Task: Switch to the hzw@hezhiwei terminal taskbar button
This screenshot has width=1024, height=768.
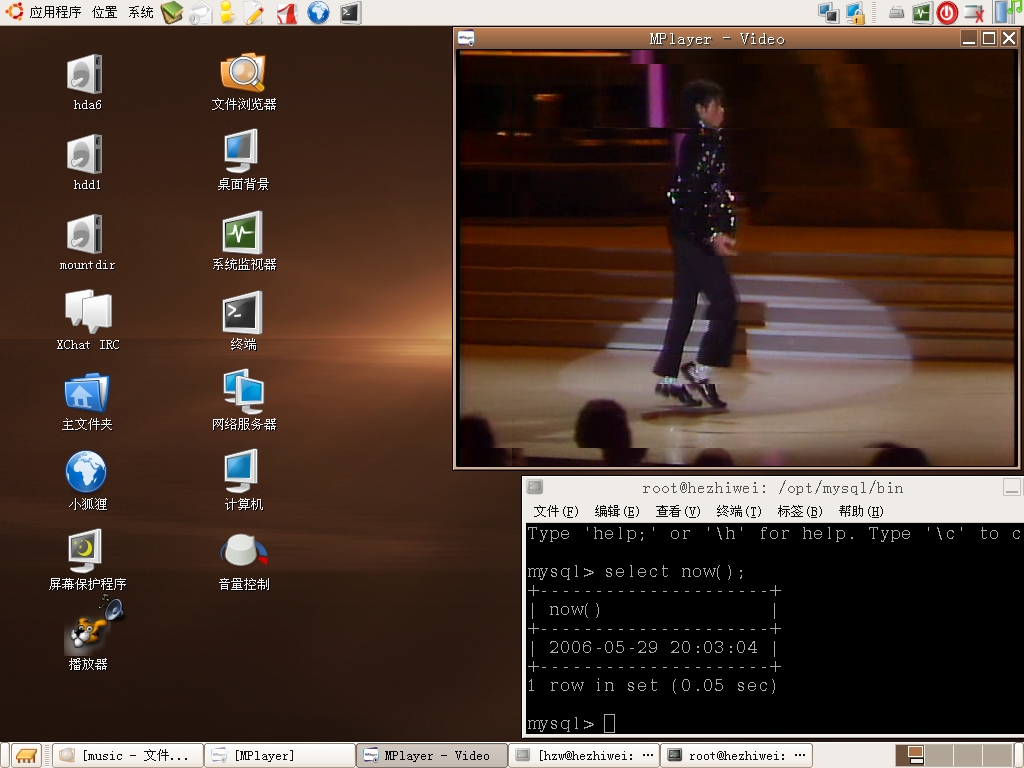Action: pos(584,756)
